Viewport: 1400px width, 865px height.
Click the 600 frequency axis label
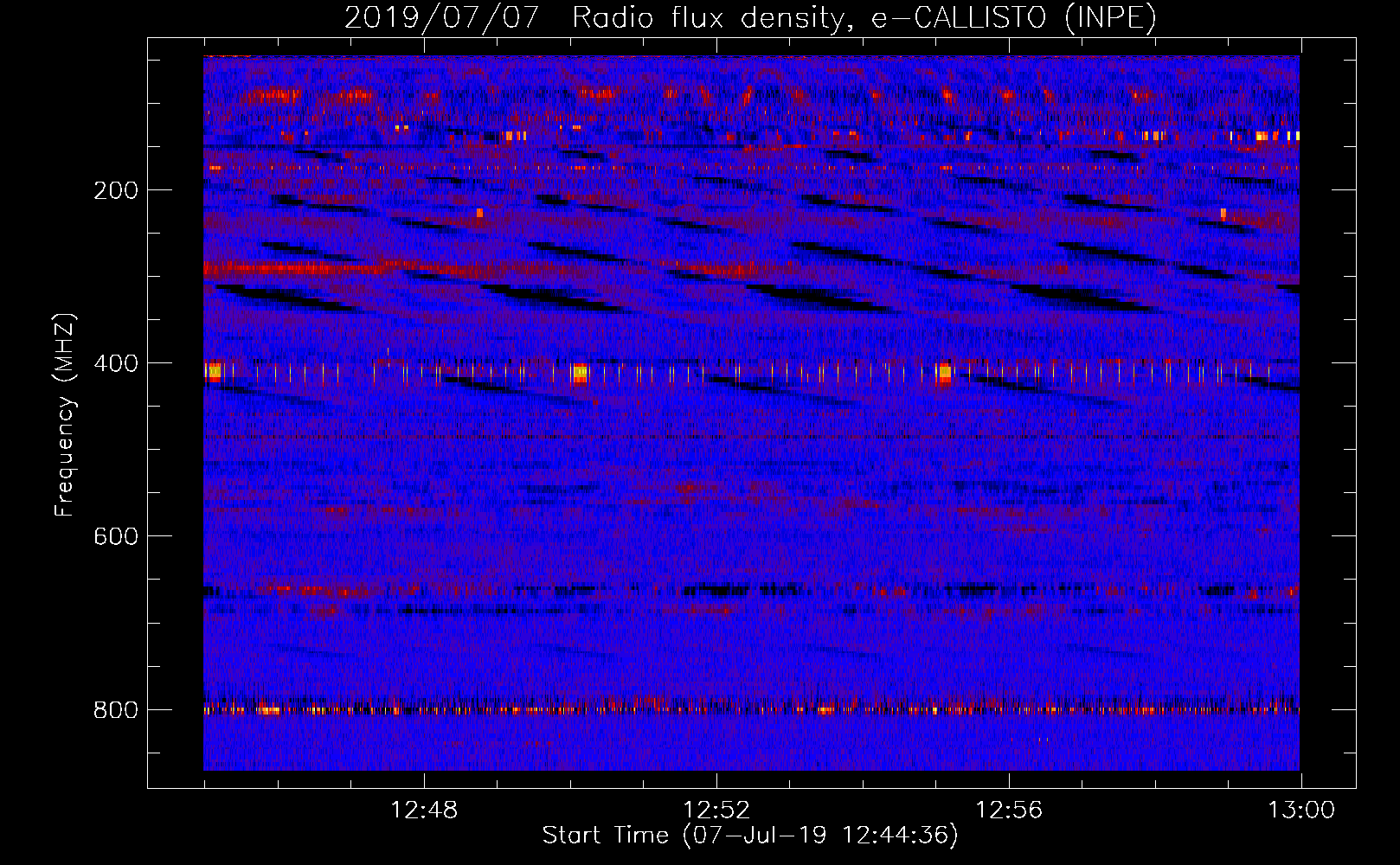coord(115,536)
